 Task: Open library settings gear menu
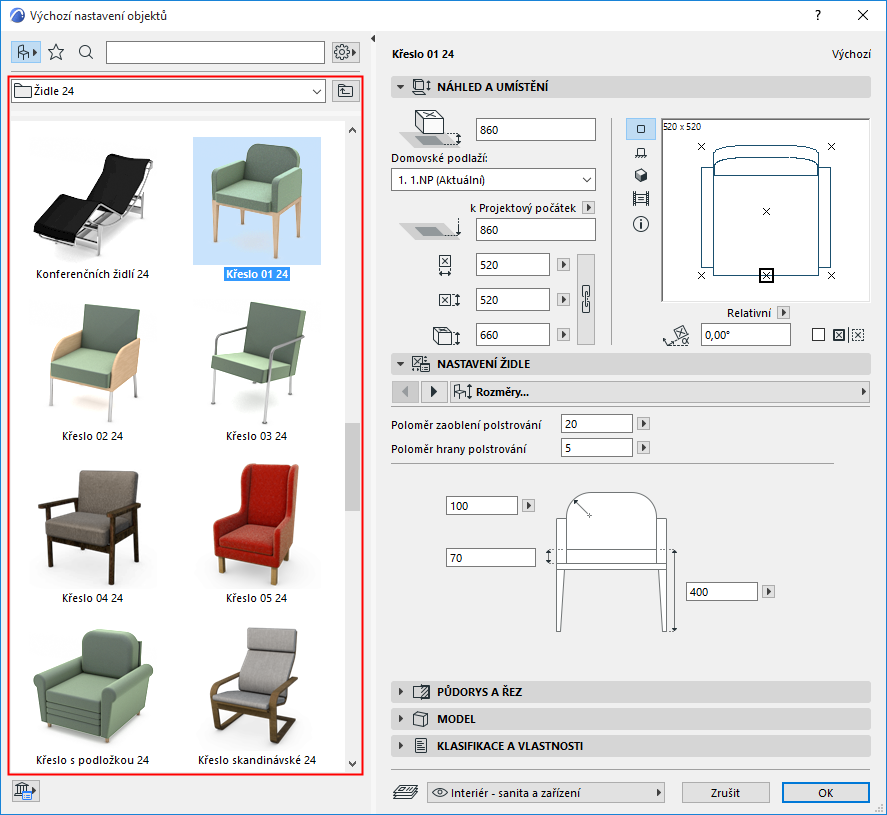(345, 52)
